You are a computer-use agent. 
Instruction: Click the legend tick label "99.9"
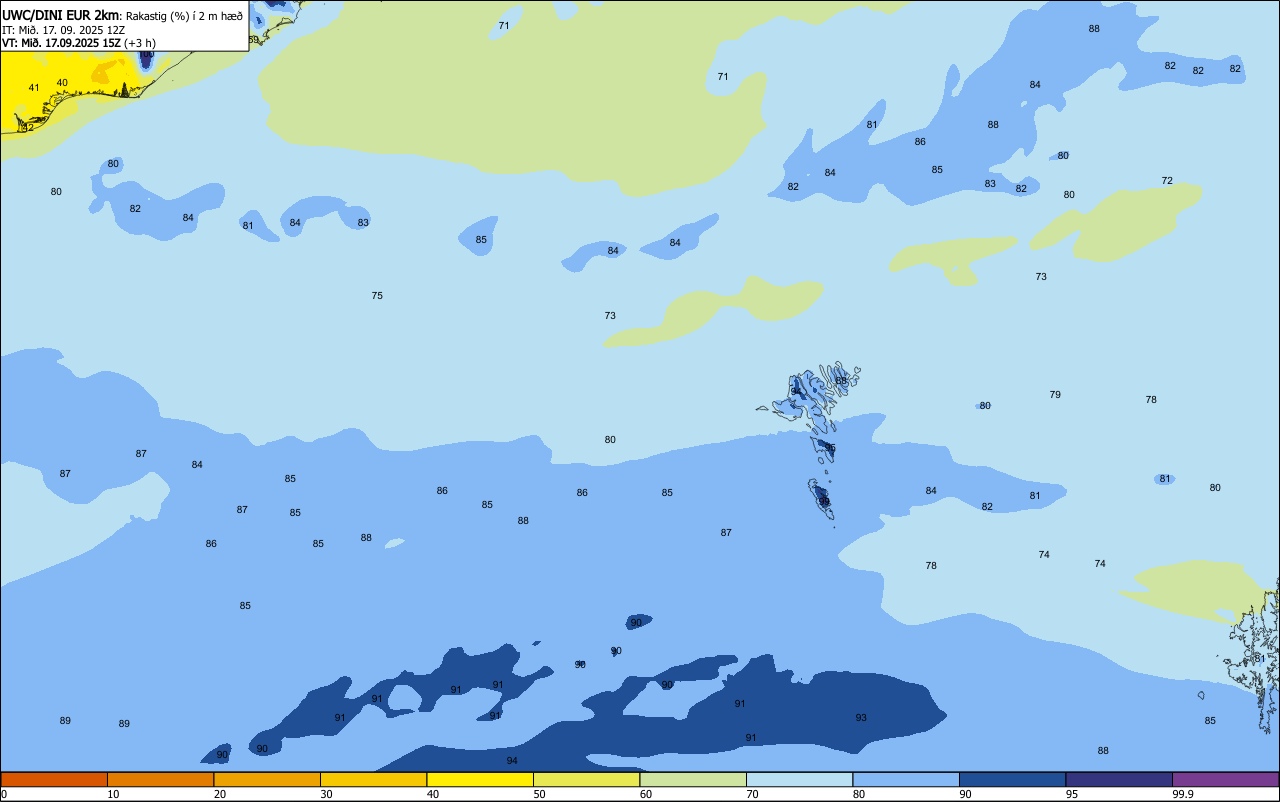1183,794
